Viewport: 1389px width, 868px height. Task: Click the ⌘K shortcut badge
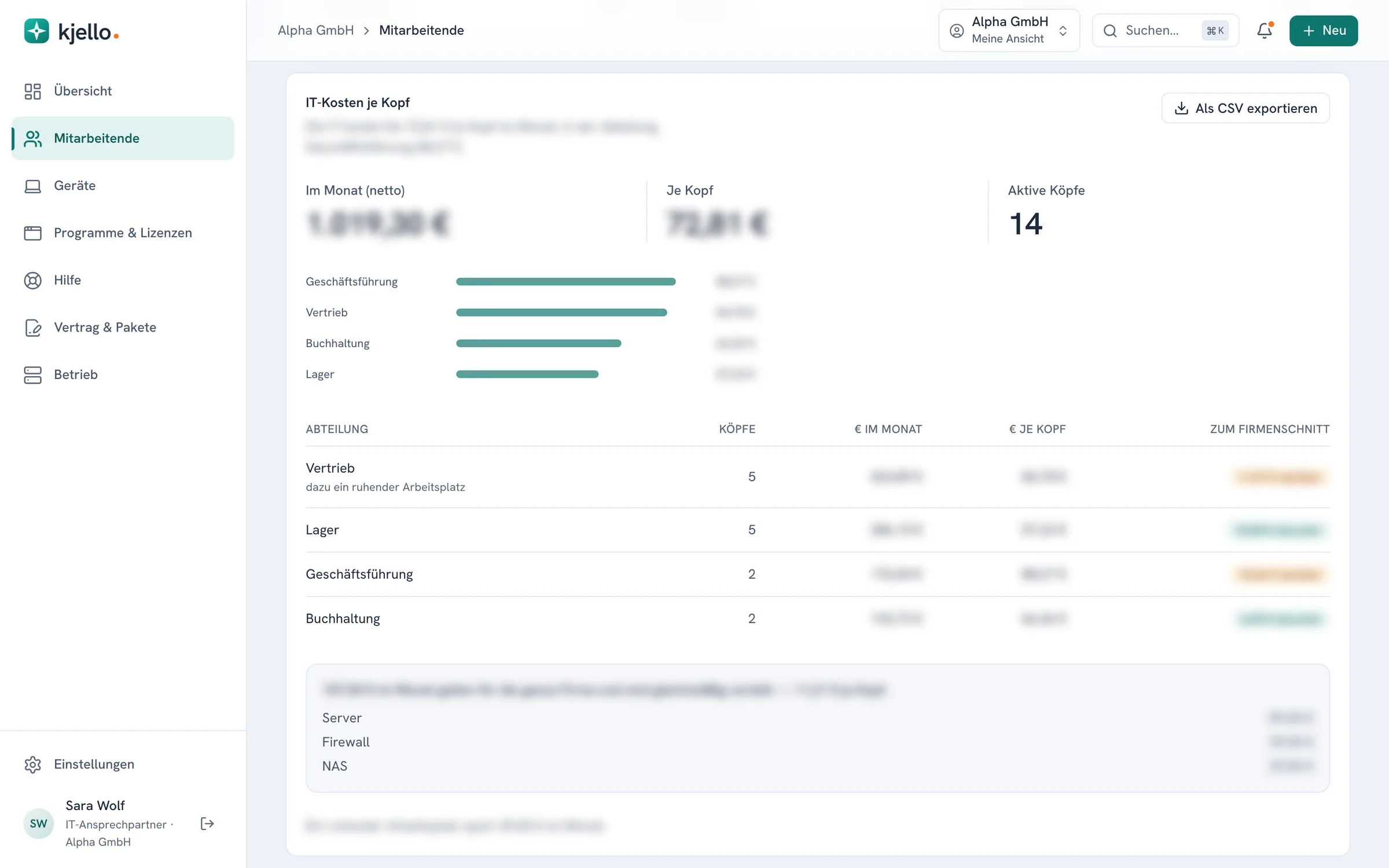(1215, 31)
